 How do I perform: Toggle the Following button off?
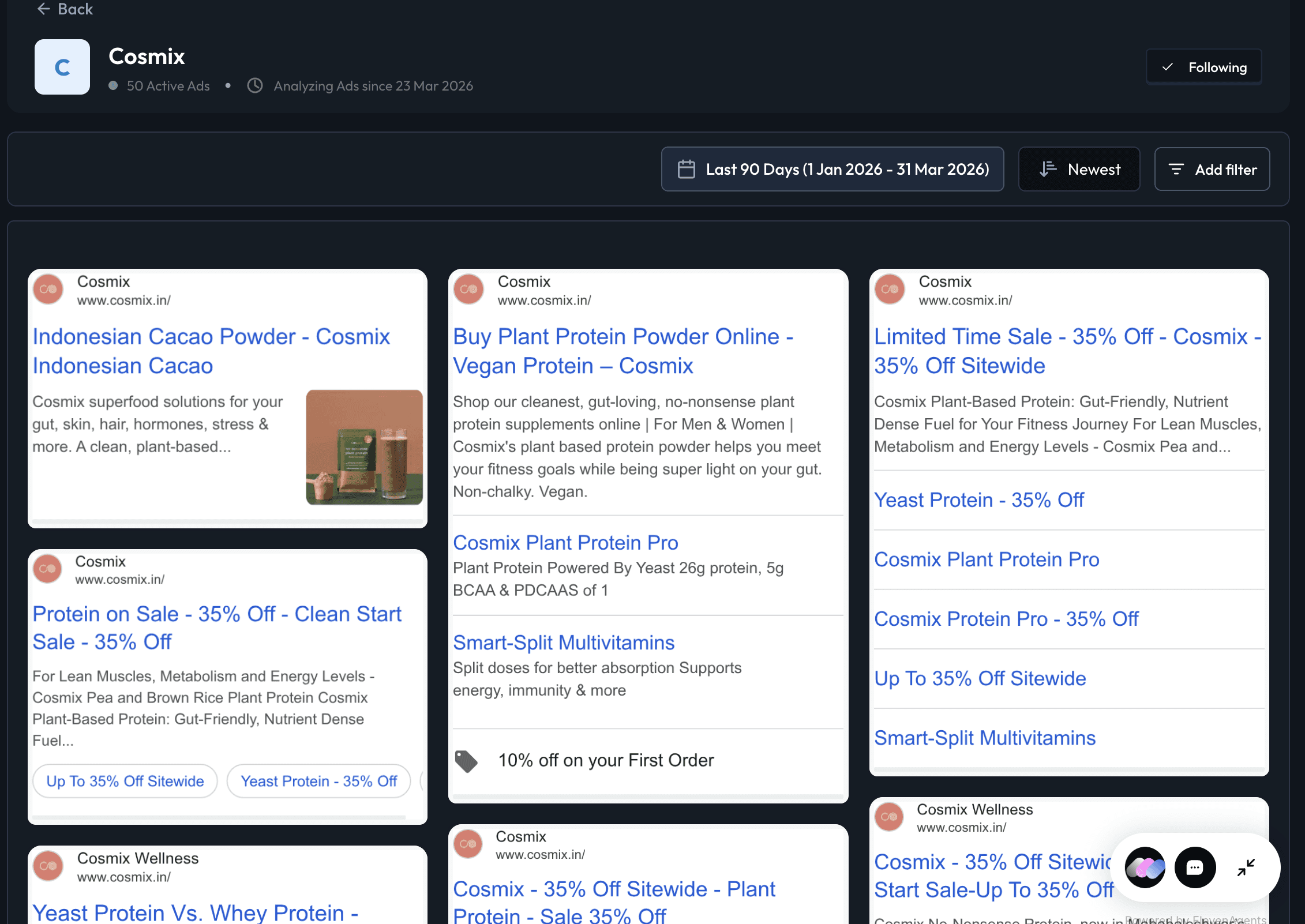1204,67
